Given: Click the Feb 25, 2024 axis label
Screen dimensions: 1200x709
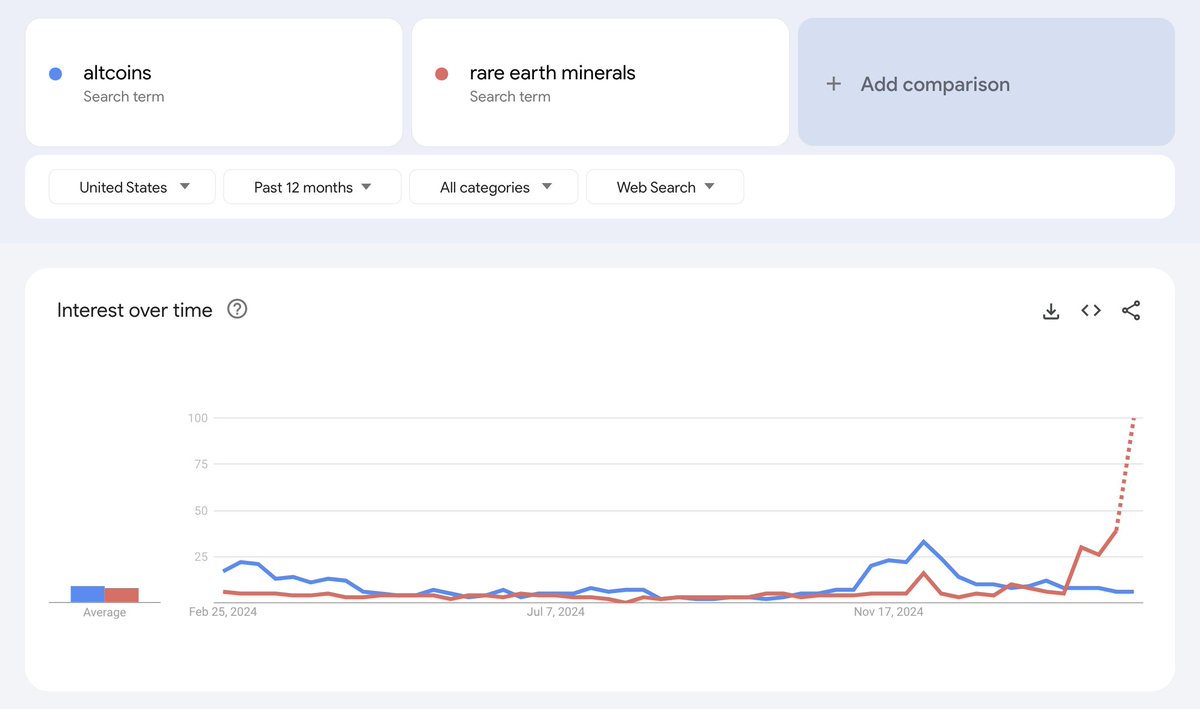Looking at the screenshot, I should click(x=223, y=612).
